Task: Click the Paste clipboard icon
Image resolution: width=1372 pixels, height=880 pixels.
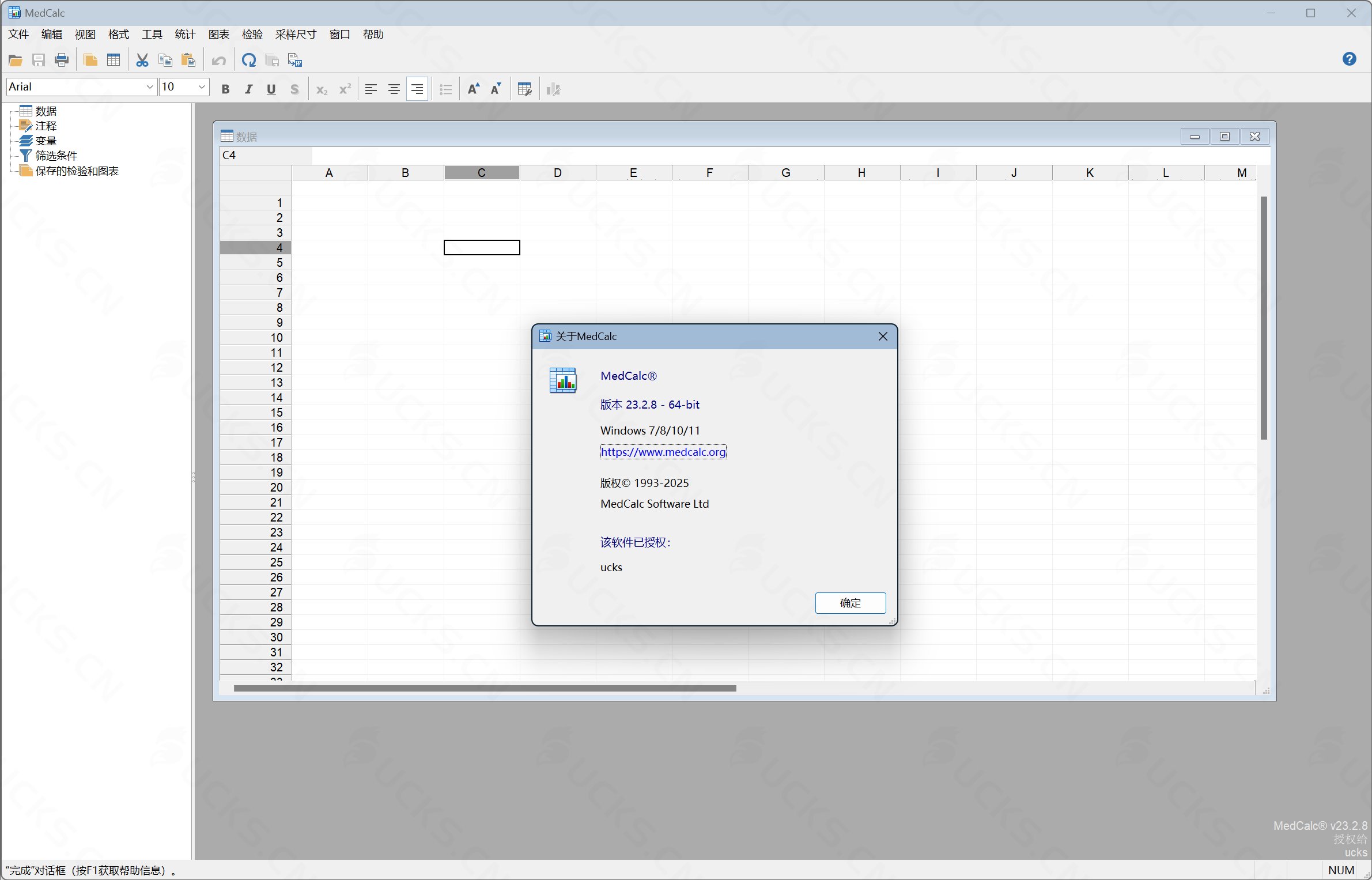Action: (x=188, y=60)
